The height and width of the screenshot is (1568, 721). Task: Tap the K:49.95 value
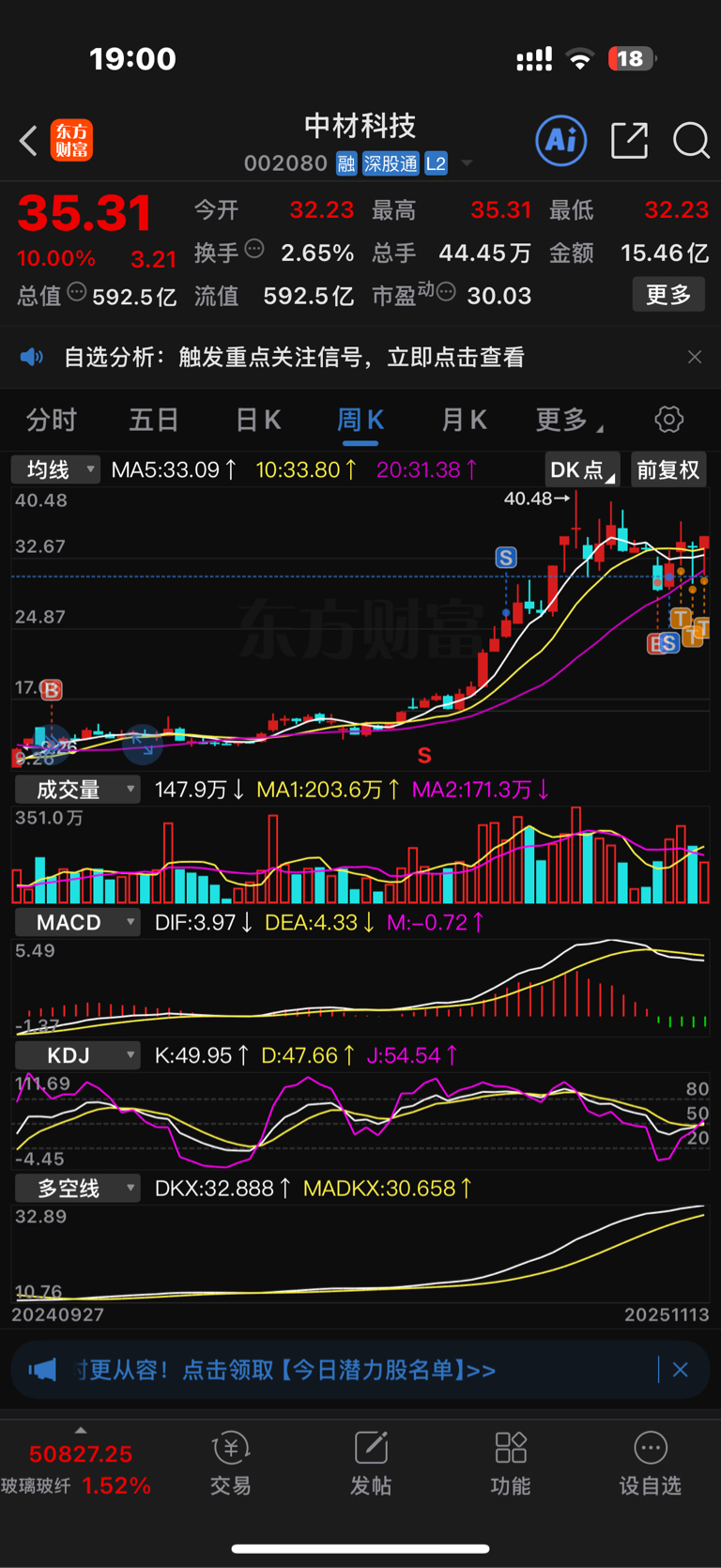pos(201,1055)
